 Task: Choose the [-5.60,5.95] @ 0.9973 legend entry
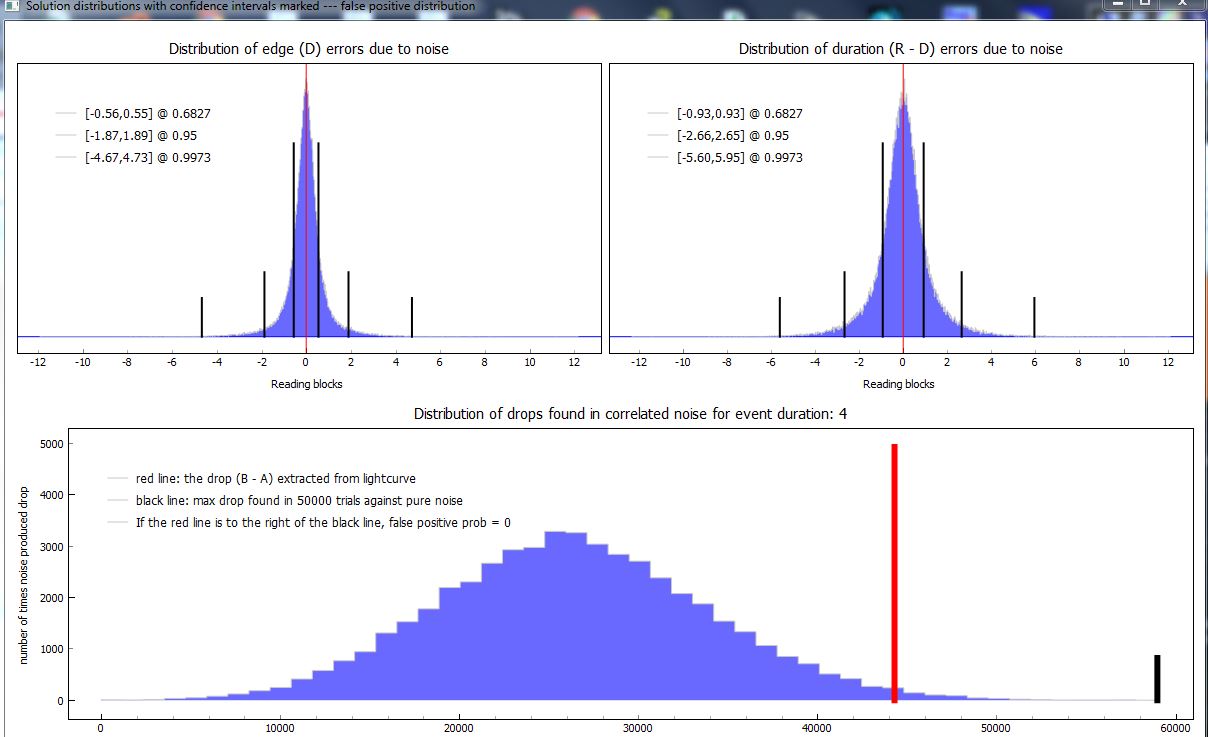(x=739, y=158)
